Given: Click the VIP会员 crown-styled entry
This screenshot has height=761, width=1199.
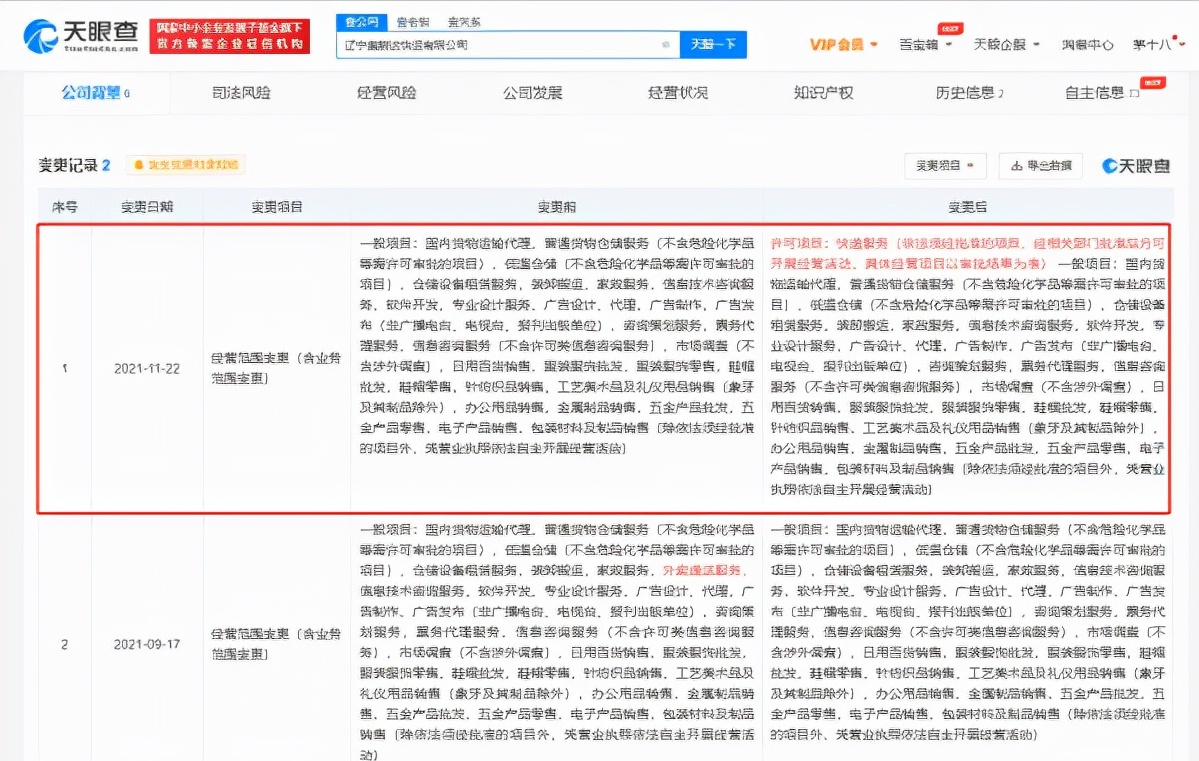Looking at the screenshot, I should point(838,45).
